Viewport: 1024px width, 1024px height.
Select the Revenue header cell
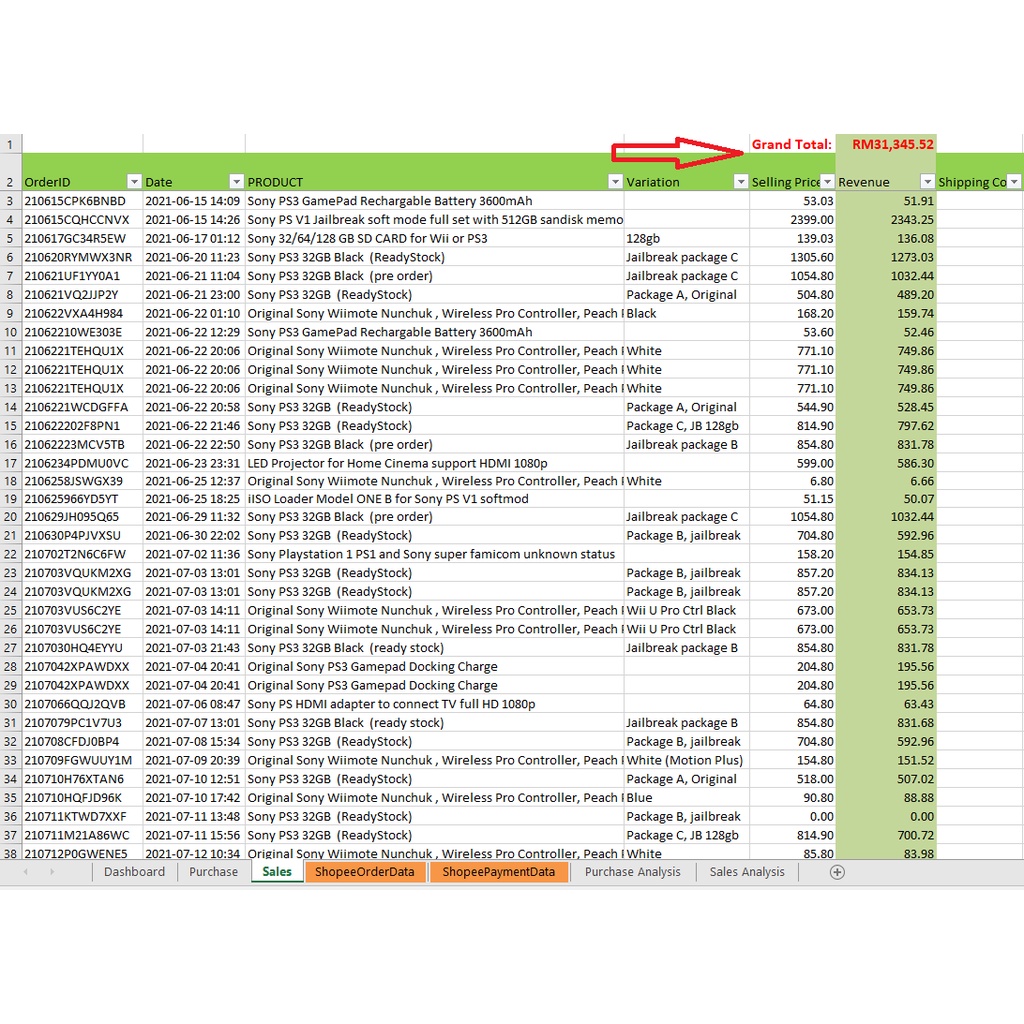click(x=886, y=173)
